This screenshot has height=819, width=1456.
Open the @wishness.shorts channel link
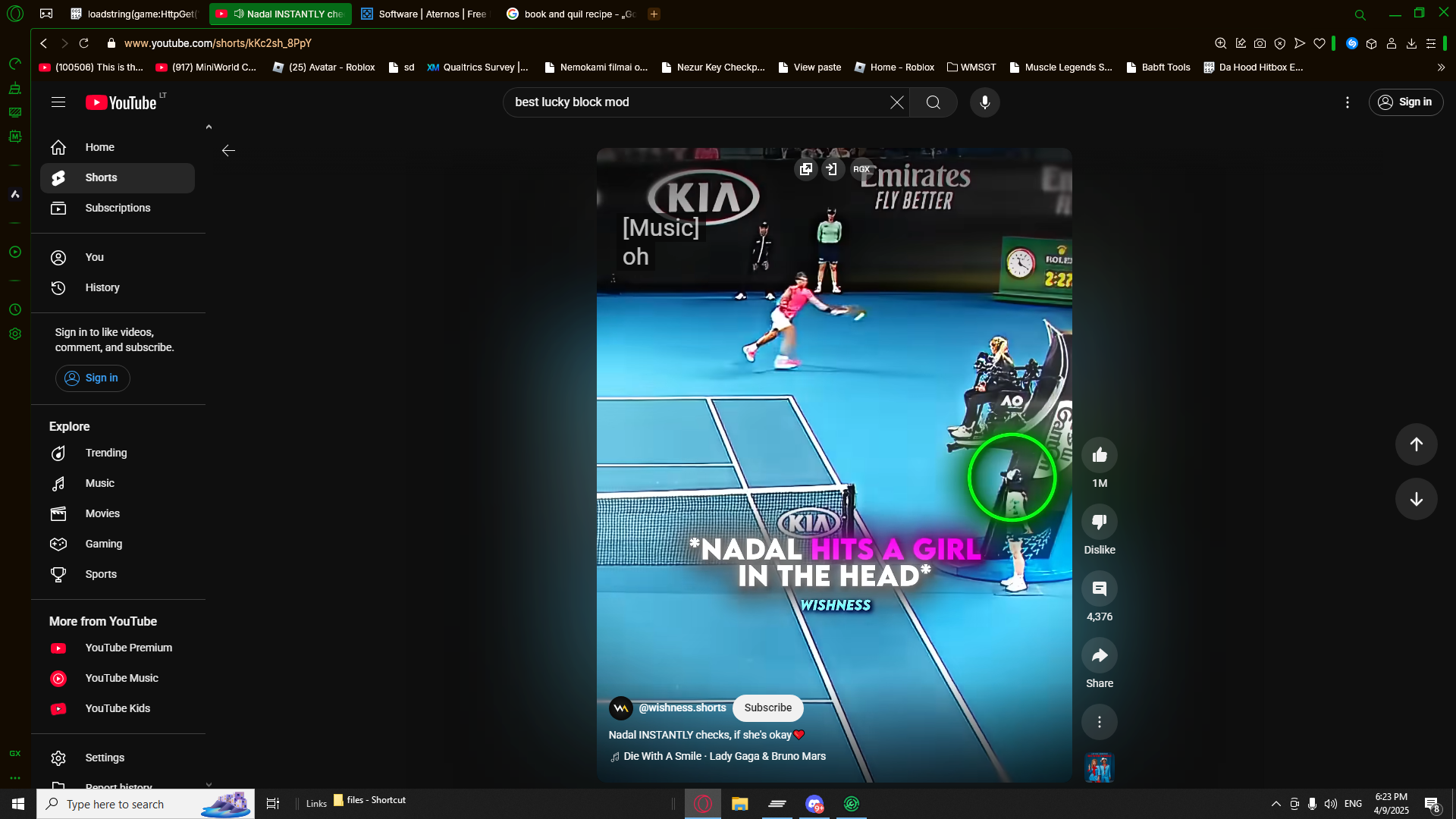pos(682,708)
